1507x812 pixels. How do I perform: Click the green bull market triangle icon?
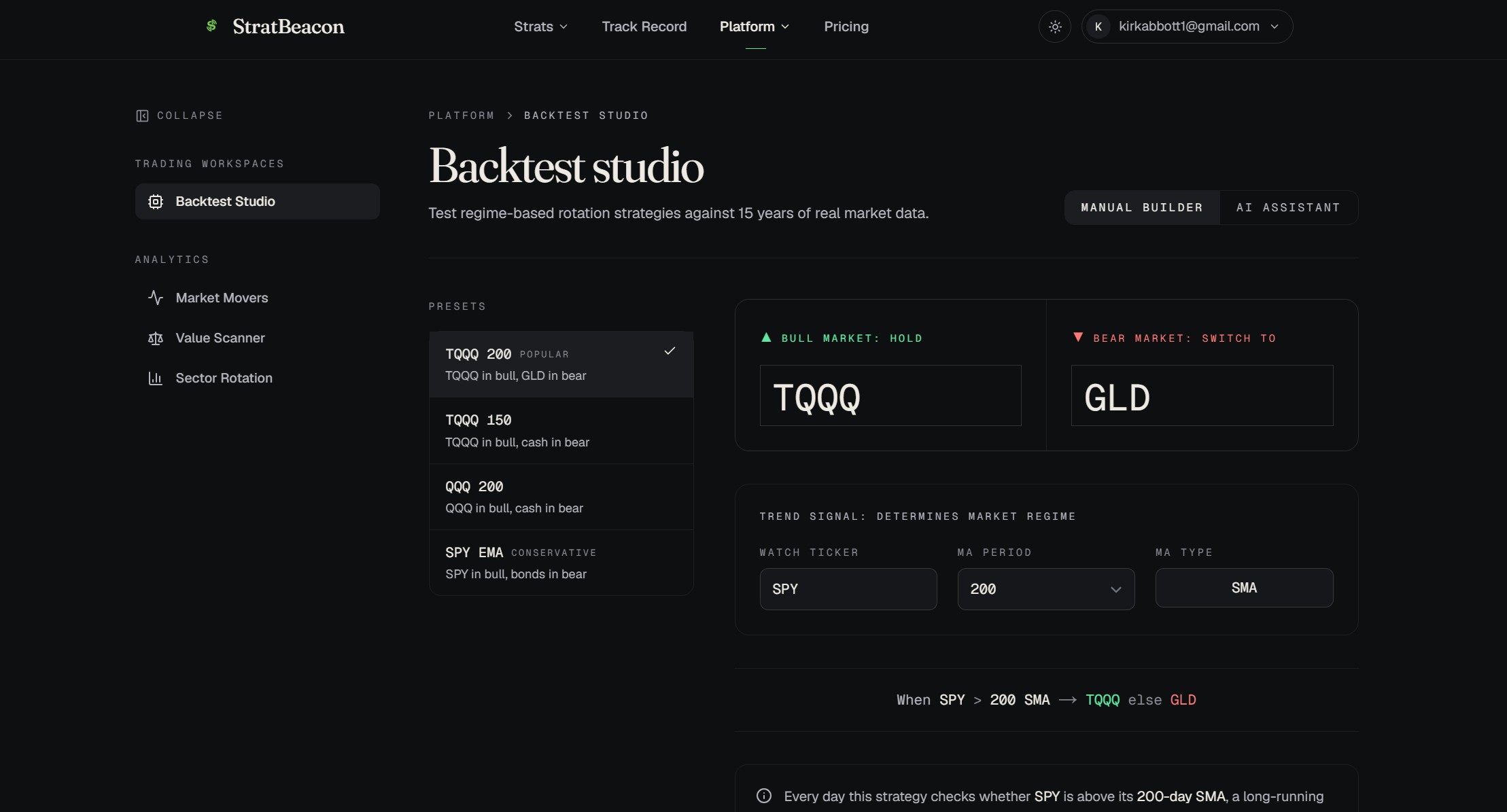point(766,337)
